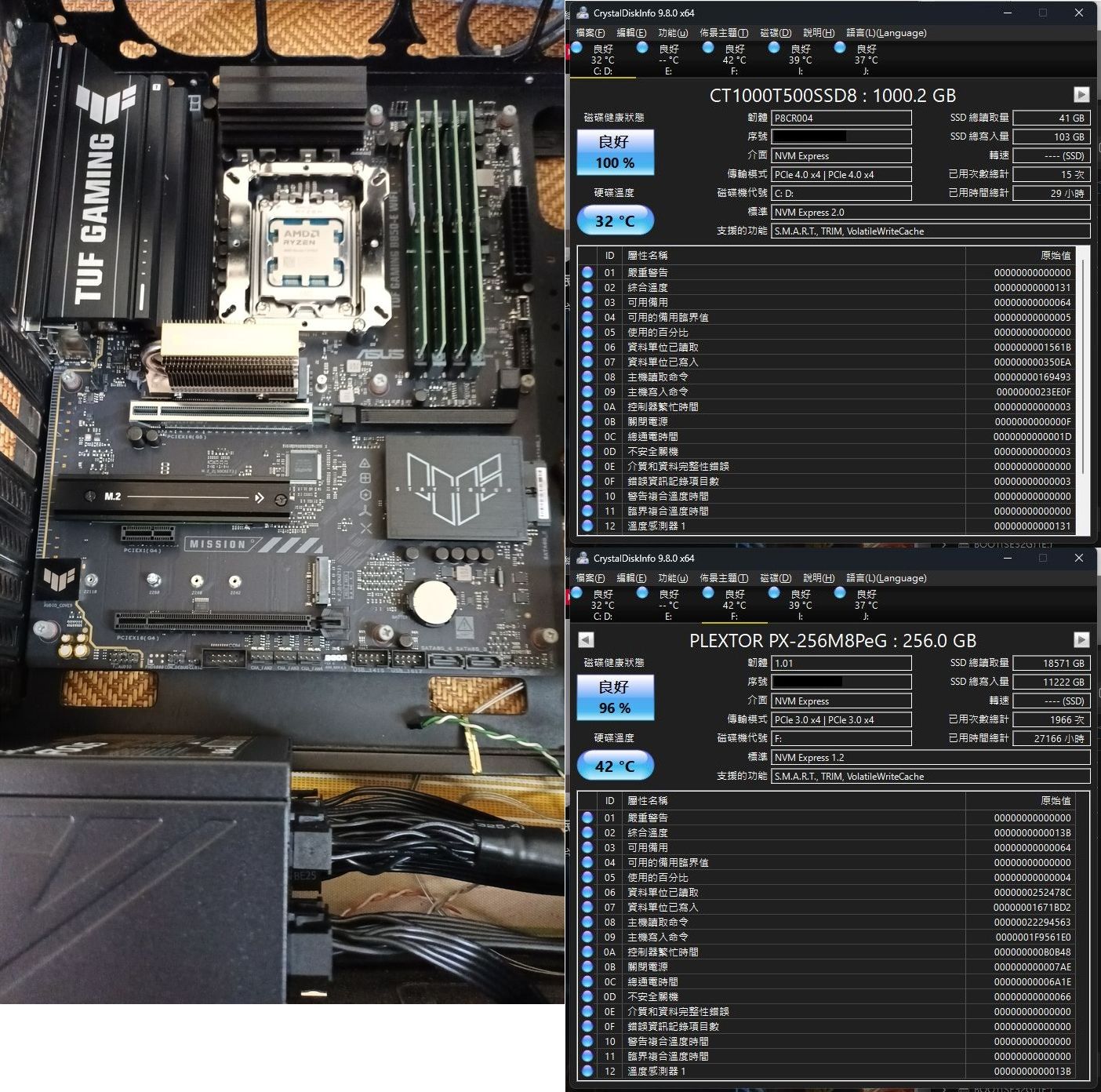Click the 良好 100 % health status button
This screenshot has width=1101, height=1092.
coord(615,152)
